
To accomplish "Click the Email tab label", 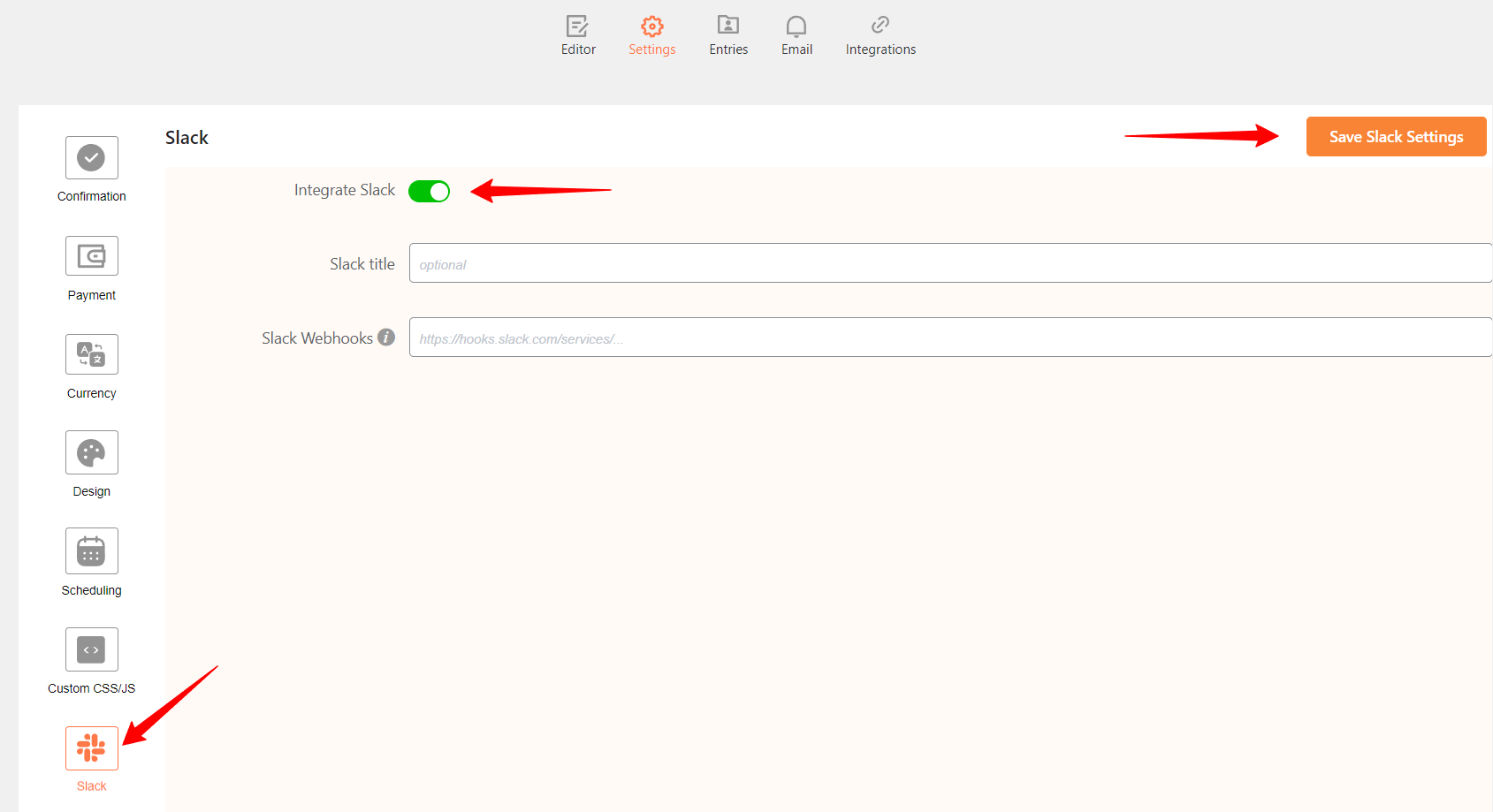I will pyautogui.click(x=796, y=49).
